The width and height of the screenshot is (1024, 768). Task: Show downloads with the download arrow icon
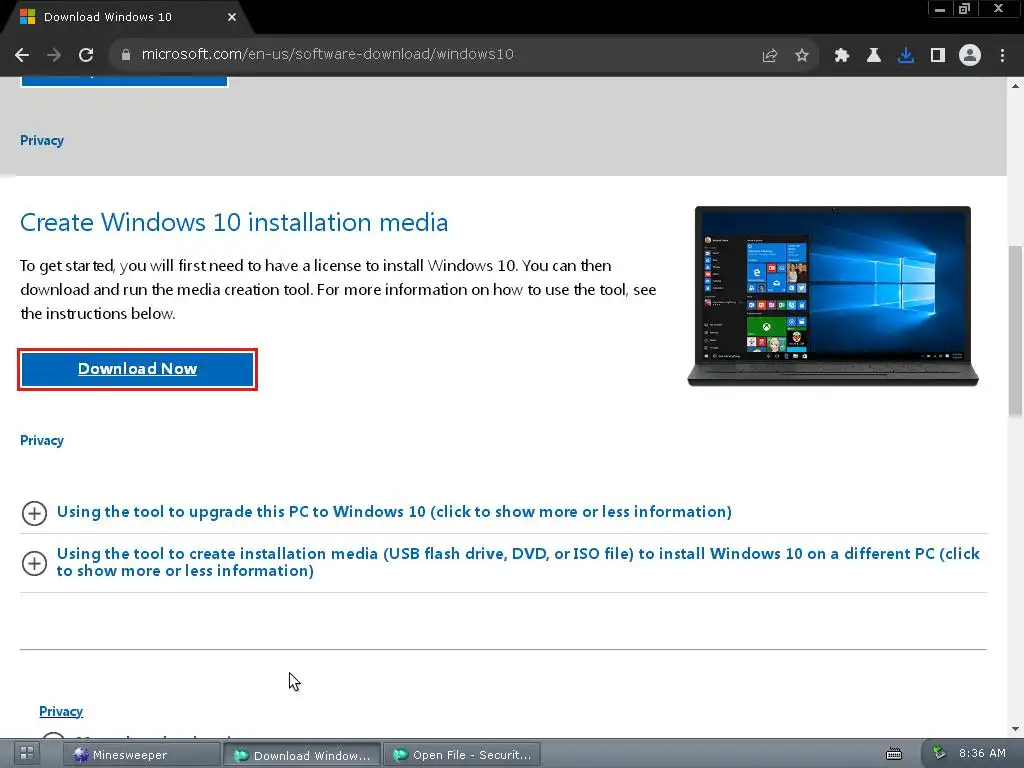(906, 56)
